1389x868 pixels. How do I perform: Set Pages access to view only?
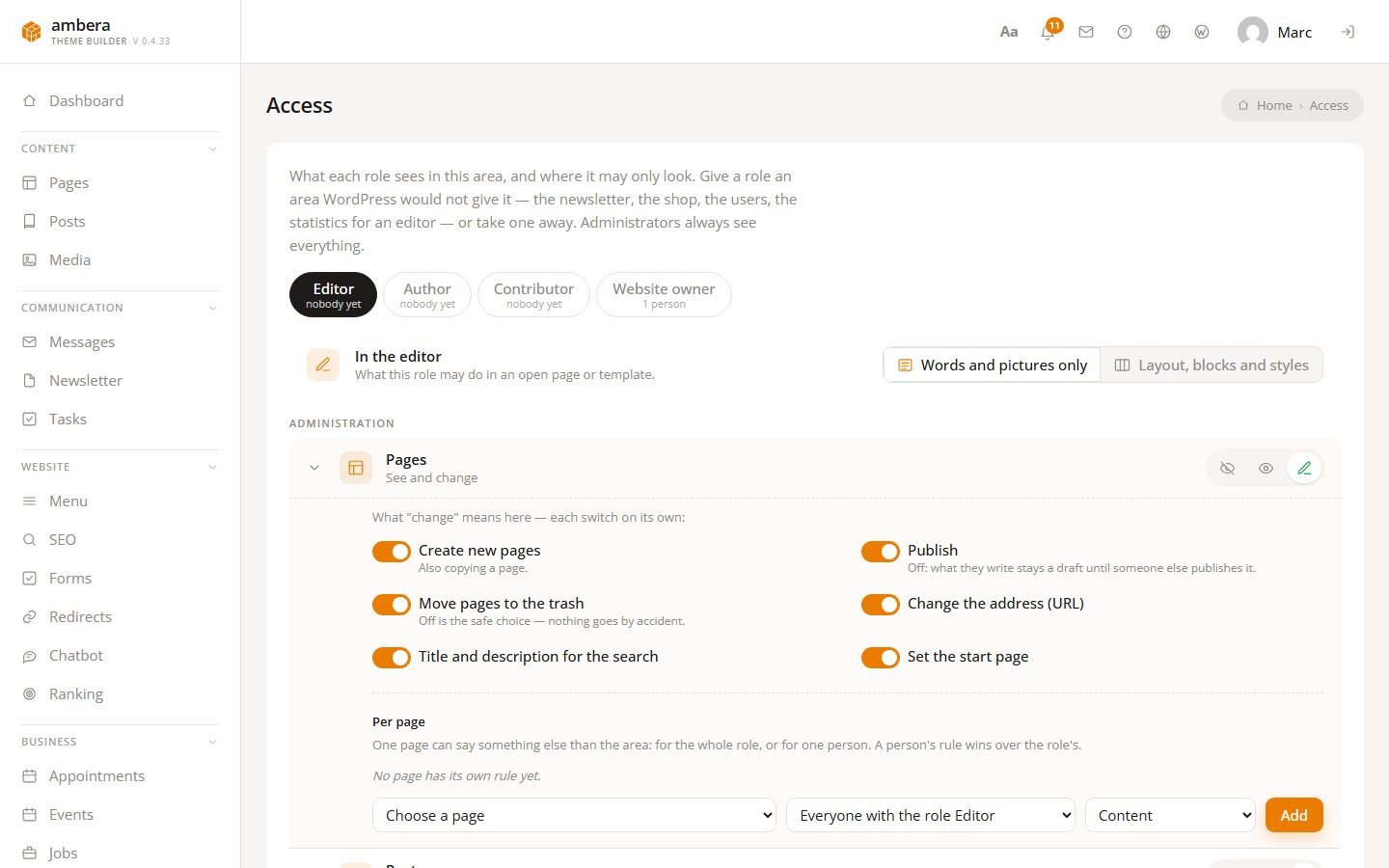tap(1266, 468)
